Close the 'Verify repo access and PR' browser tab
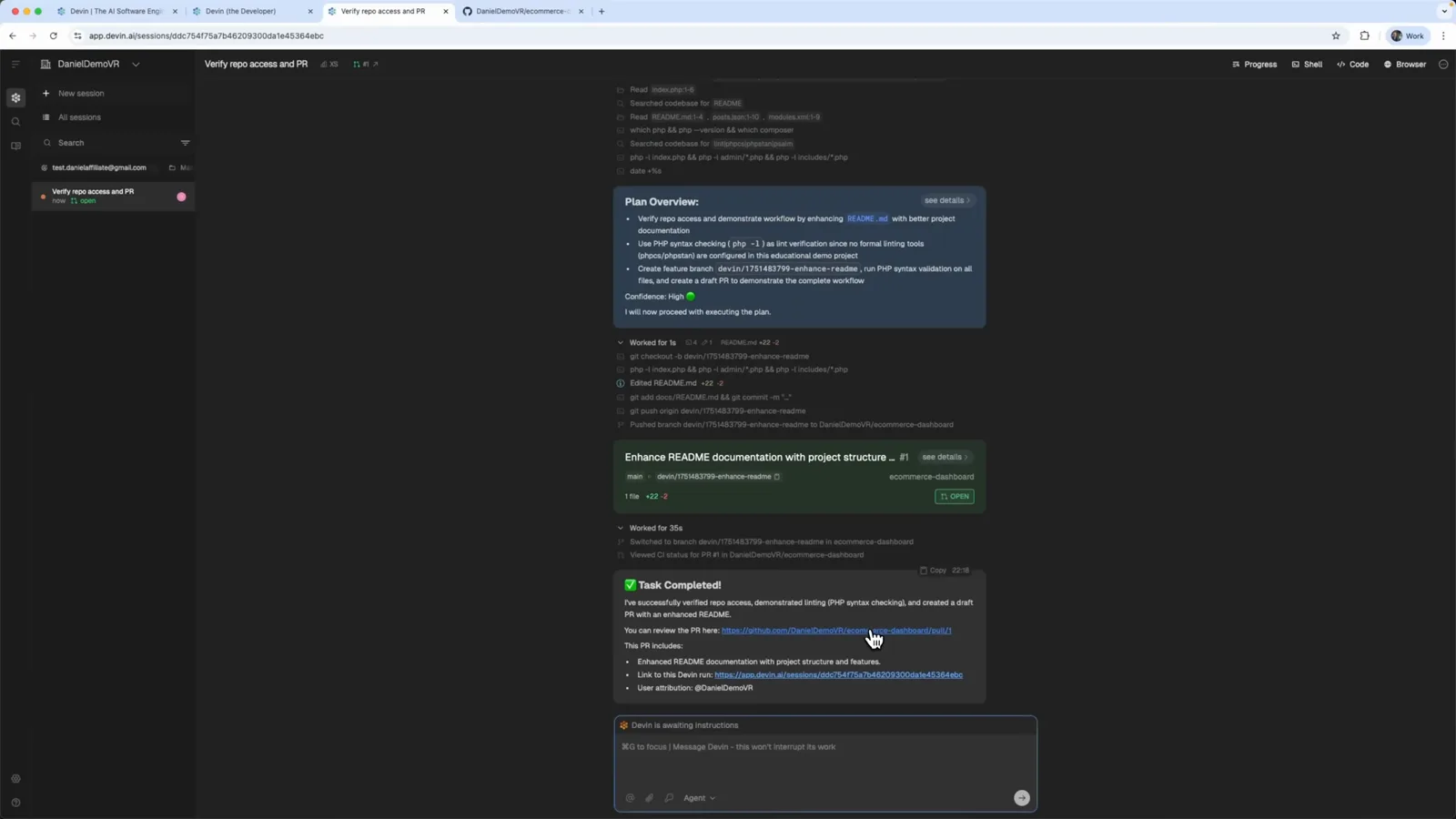This screenshot has width=1456, height=819. 445,12
